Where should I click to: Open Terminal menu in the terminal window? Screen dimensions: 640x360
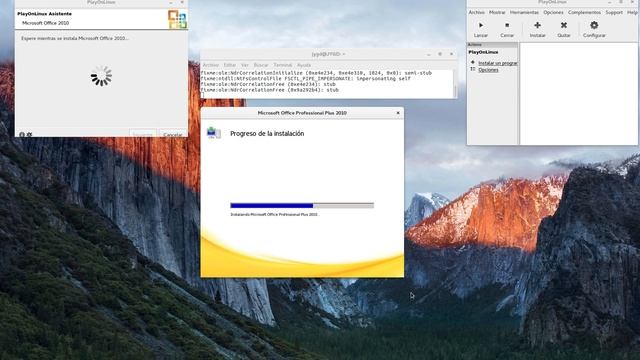[x=282, y=65]
